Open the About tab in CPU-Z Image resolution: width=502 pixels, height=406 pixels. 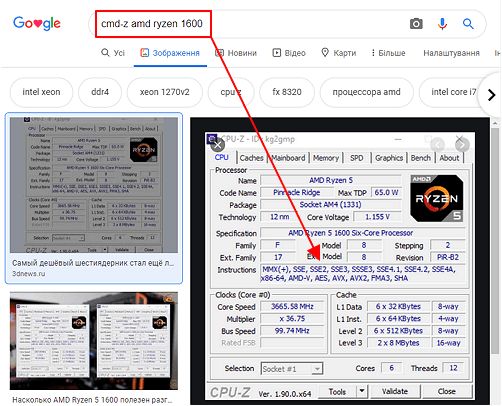[x=449, y=158]
